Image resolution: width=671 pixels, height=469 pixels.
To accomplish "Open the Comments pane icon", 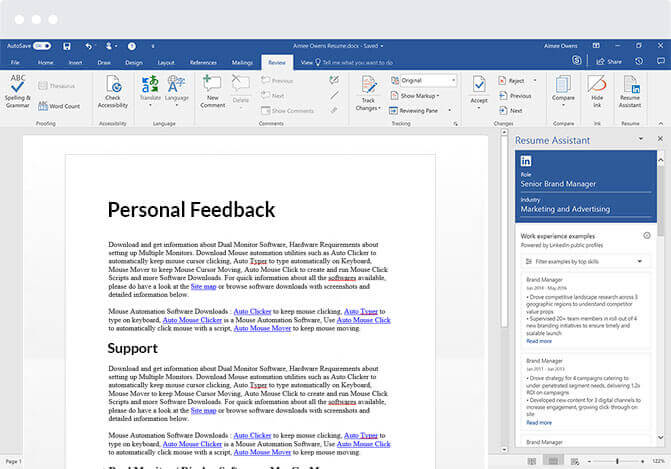I will point(661,61).
